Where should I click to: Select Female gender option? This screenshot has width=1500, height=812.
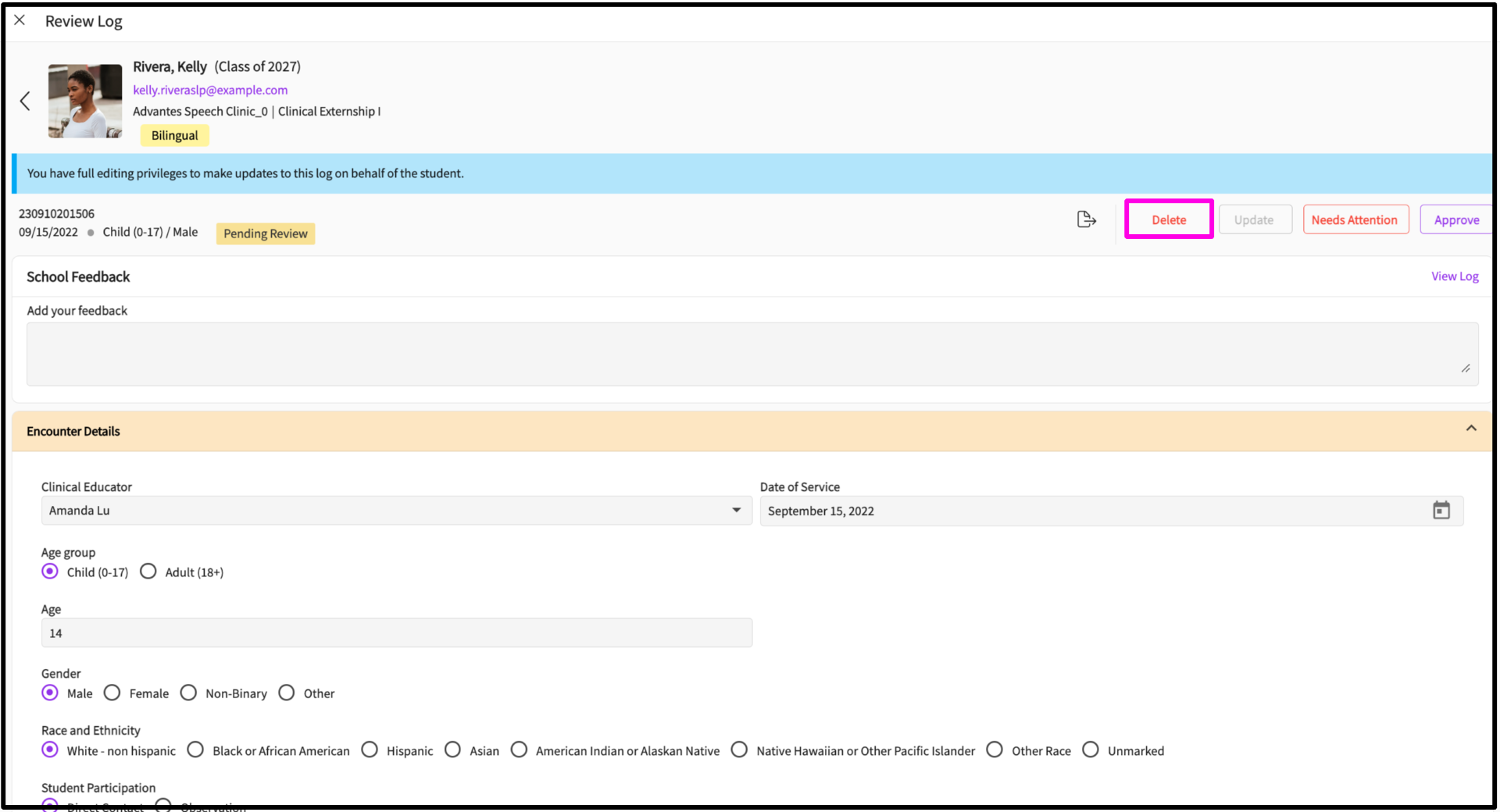pos(112,693)
